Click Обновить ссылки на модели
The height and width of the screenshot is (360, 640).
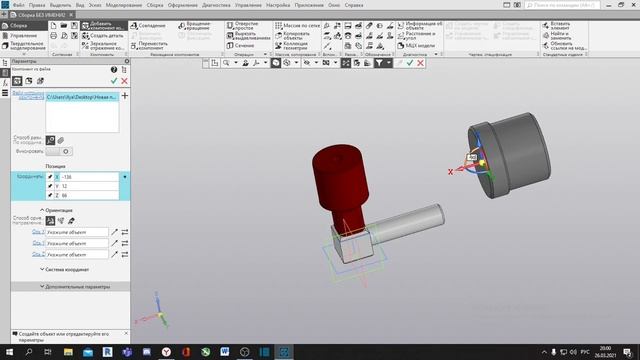(565, 45)
